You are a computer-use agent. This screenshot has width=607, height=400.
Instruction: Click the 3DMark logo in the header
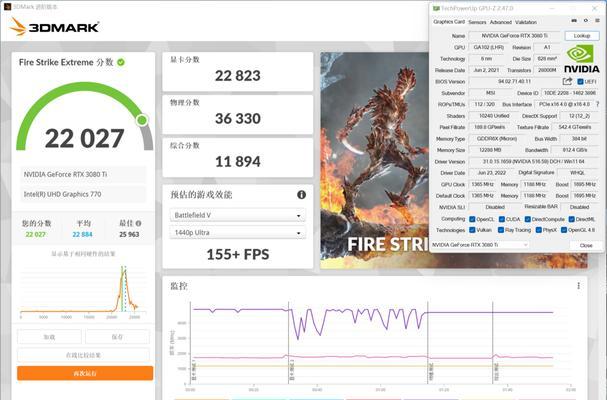(x=54, y=27)
